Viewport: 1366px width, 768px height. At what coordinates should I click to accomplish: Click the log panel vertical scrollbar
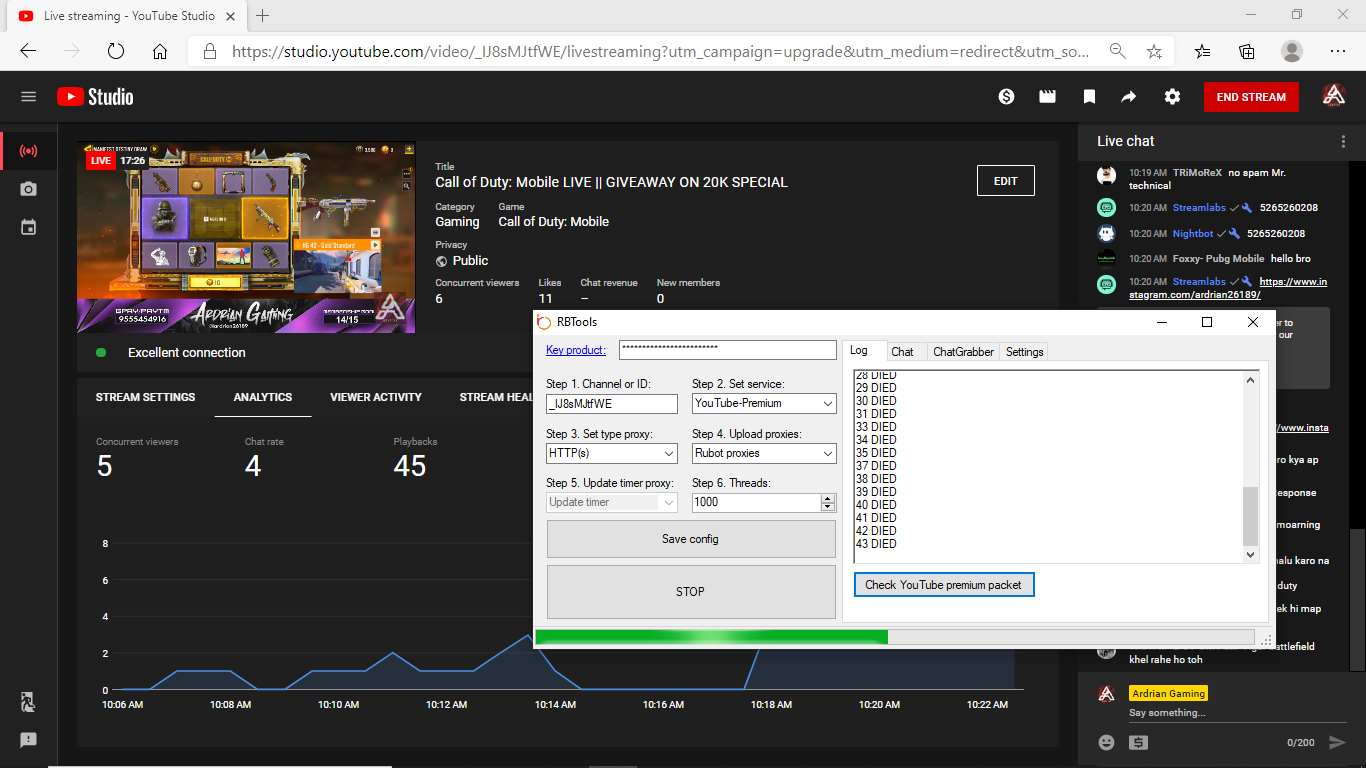[x=1250, y=515]
